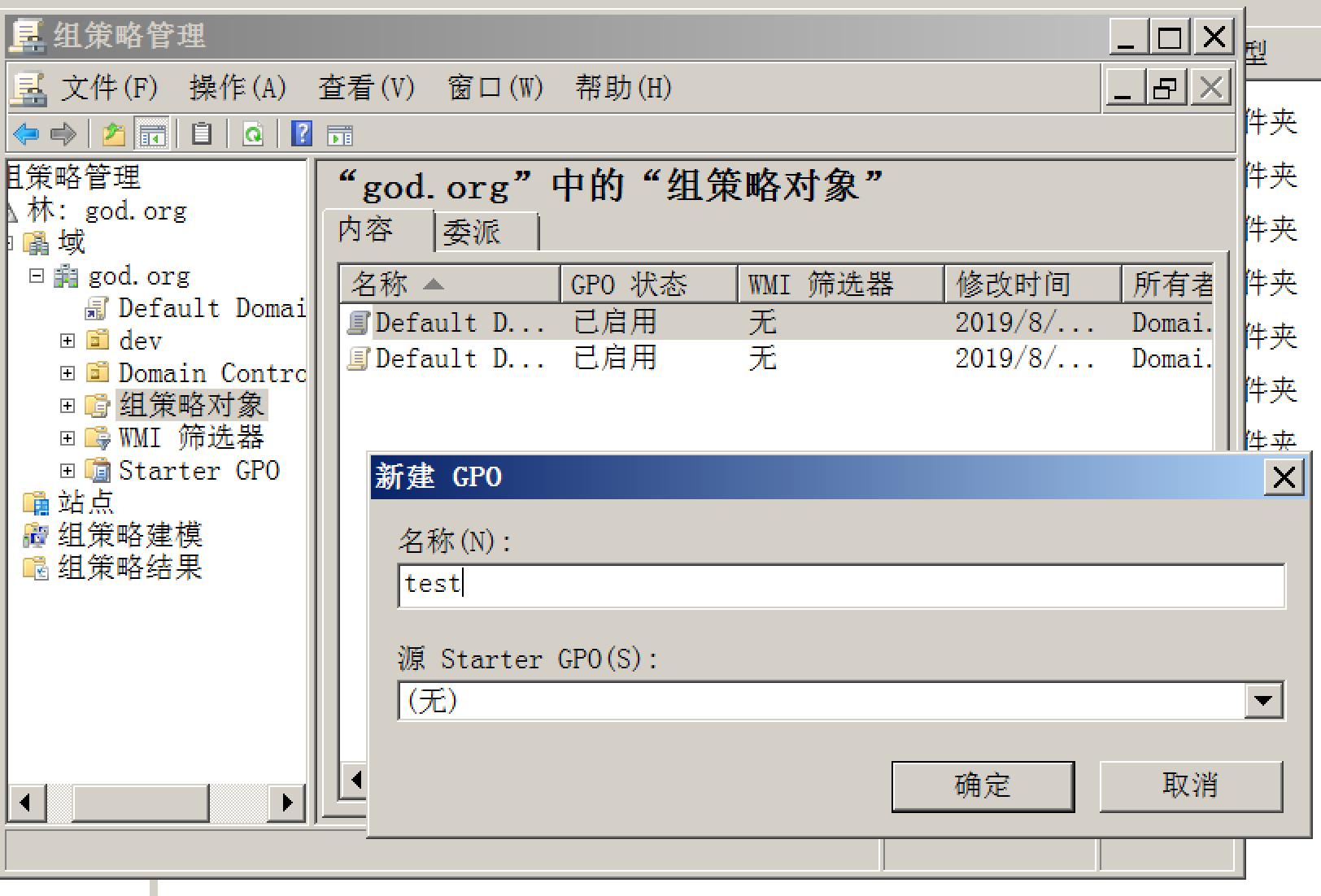Click the dev OU folder icon
1321x896 pixels.
click(97, 340)
